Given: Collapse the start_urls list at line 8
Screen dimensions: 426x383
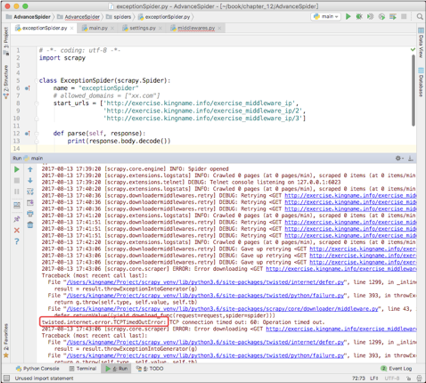Looking at the screenshot, I should click(37, 103).
